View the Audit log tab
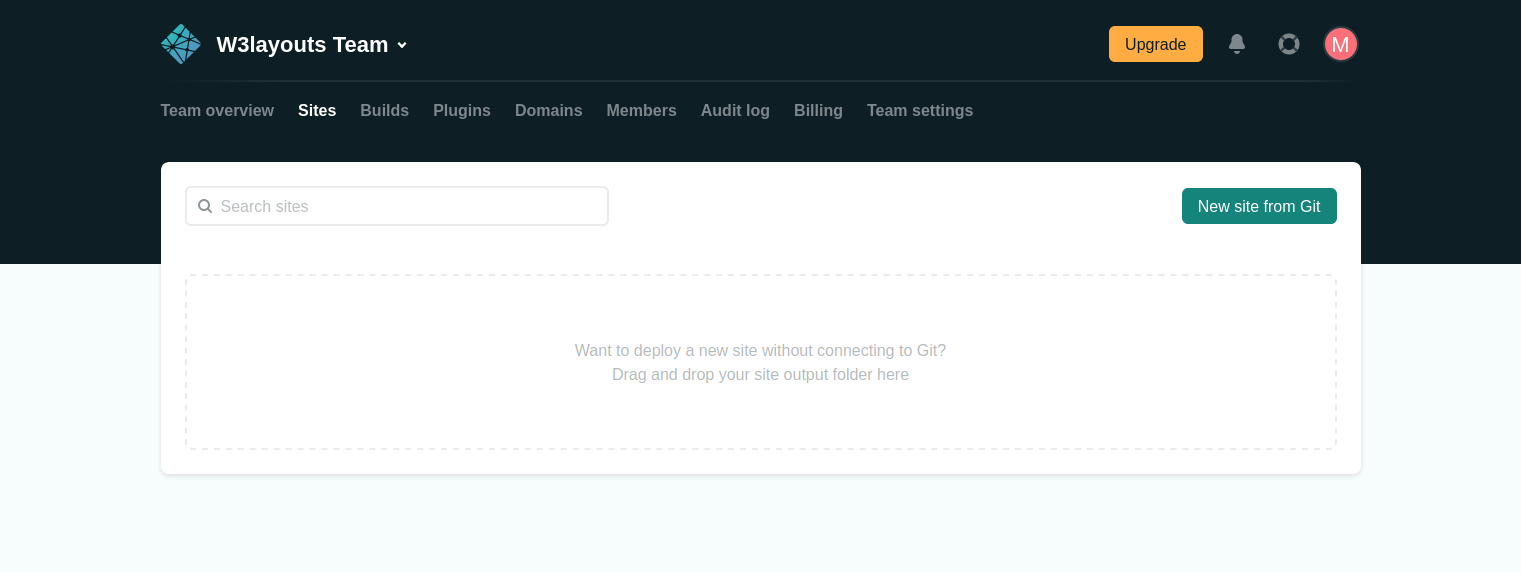The image size is (1521, 572). 735,110
